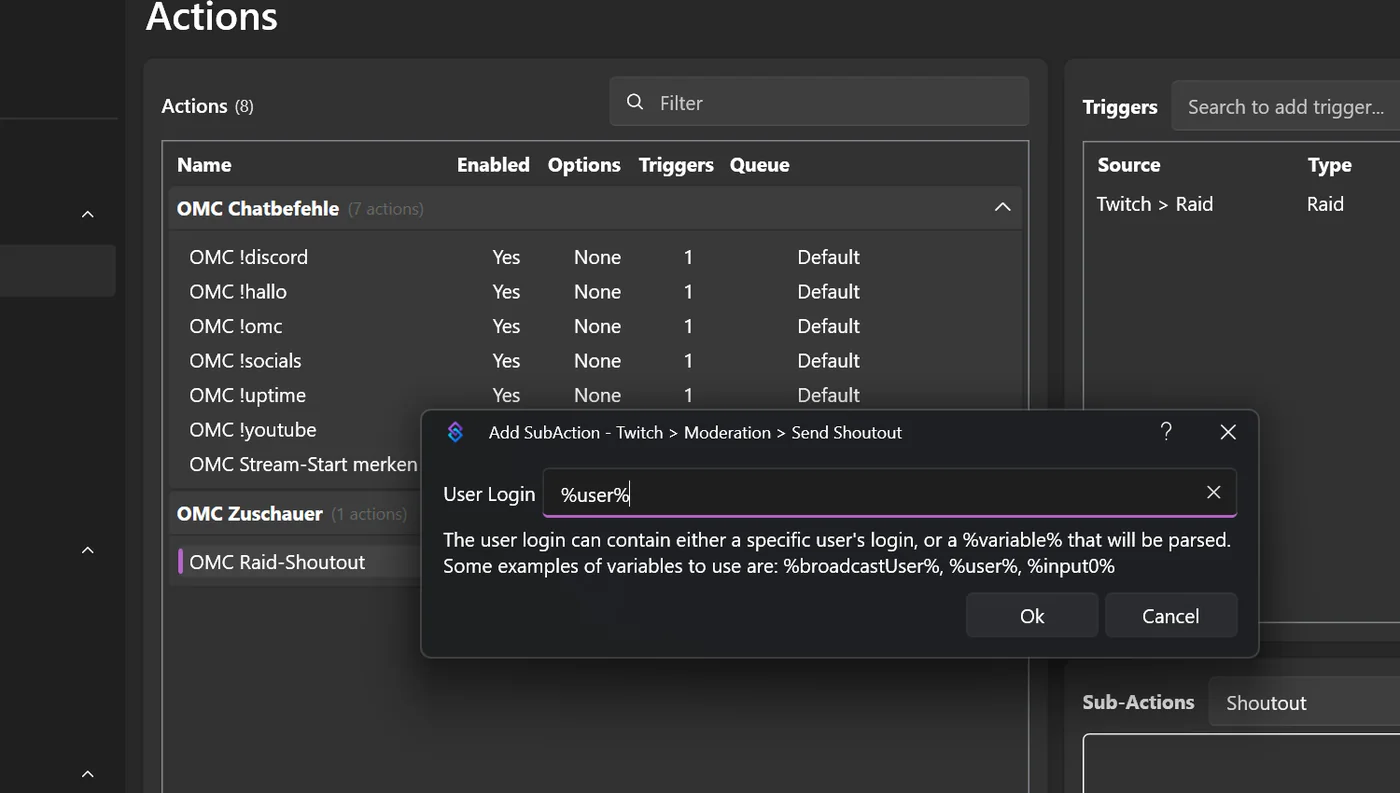The height and width of the screenshot is (793, 1400).
Task: Select the OMC Zuschauer group header
Action: [x=294, y=514]
